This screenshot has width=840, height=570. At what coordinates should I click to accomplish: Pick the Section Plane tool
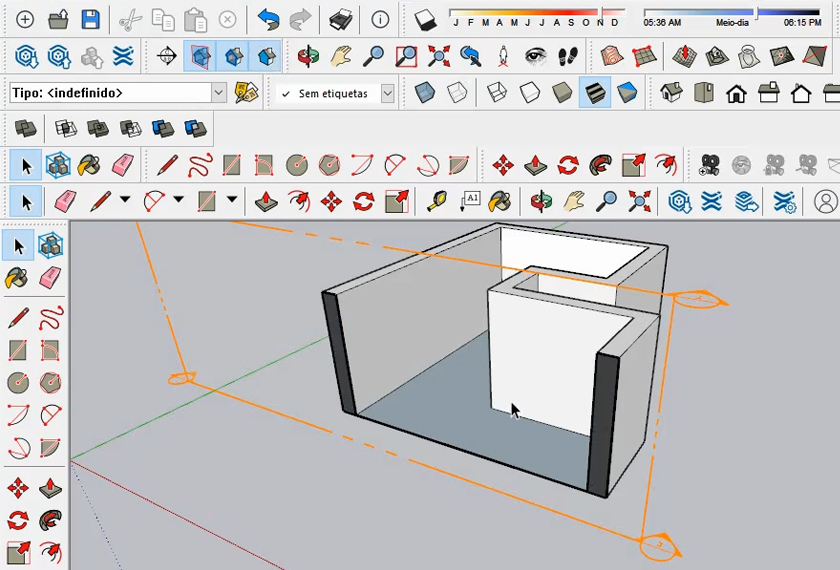[x=167, y=56]
